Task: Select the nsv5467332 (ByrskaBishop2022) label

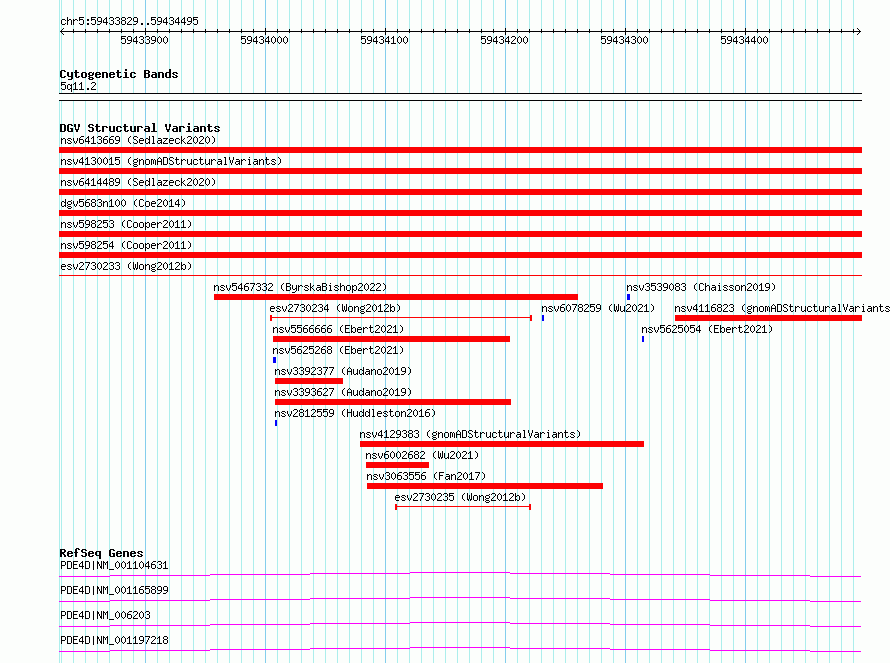Action: point(300,287)
